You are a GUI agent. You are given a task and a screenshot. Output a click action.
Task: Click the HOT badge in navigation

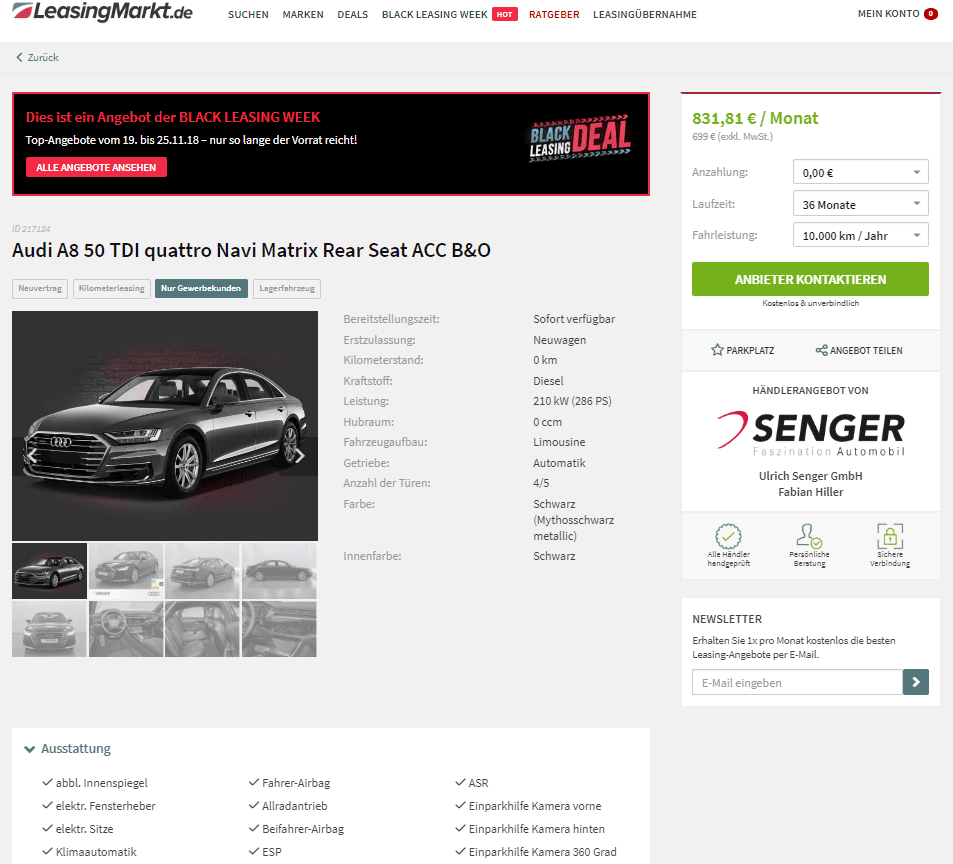coord(504,14)
